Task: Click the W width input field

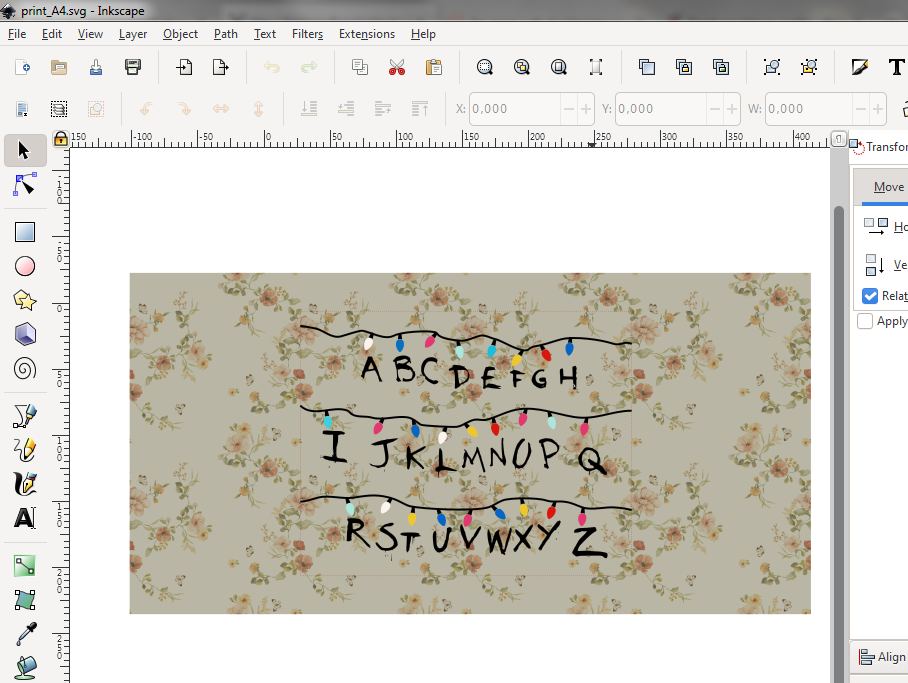Action: click(808, 109)
